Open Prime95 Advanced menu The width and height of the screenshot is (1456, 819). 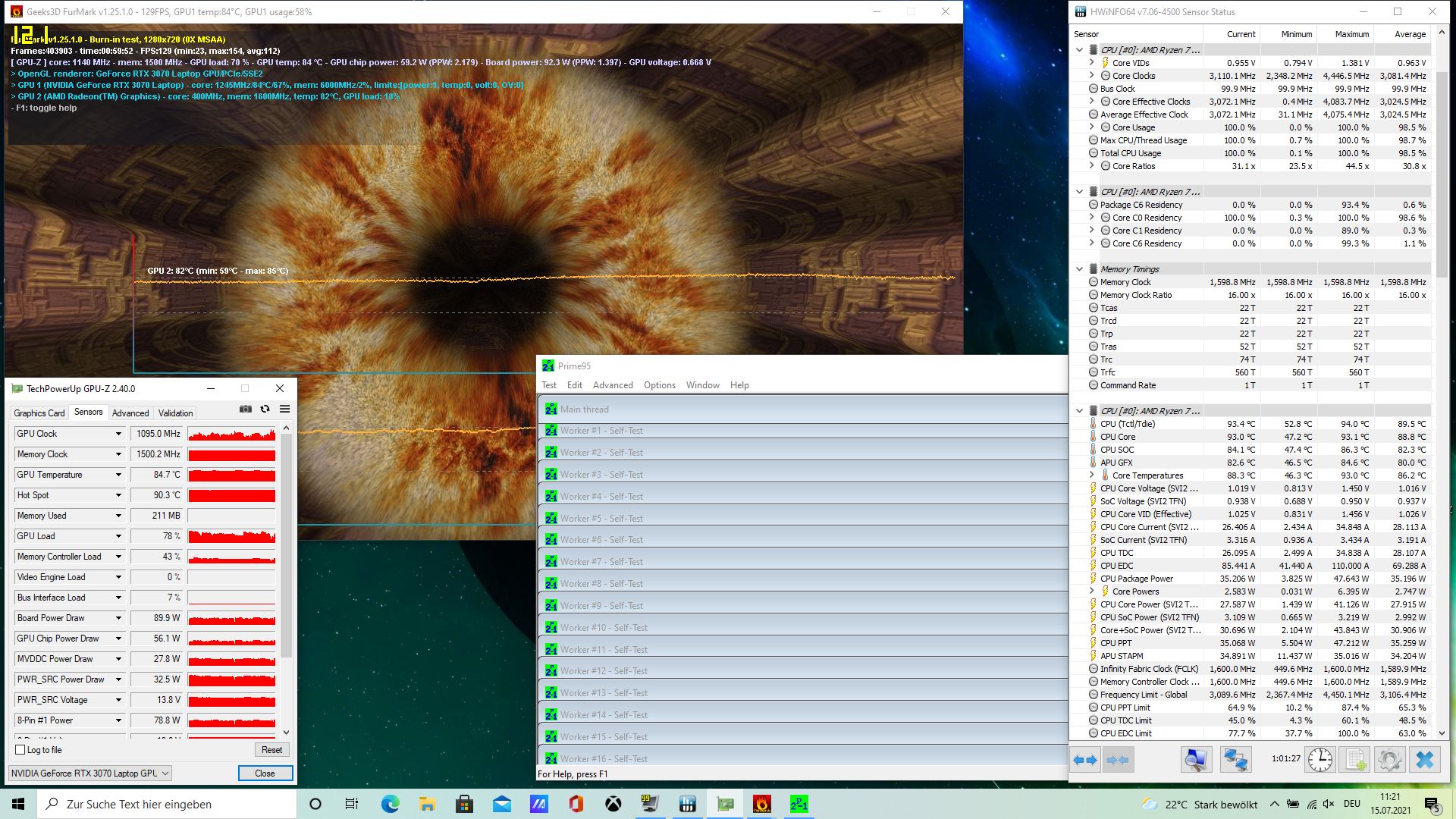click(x=613, y=385)
